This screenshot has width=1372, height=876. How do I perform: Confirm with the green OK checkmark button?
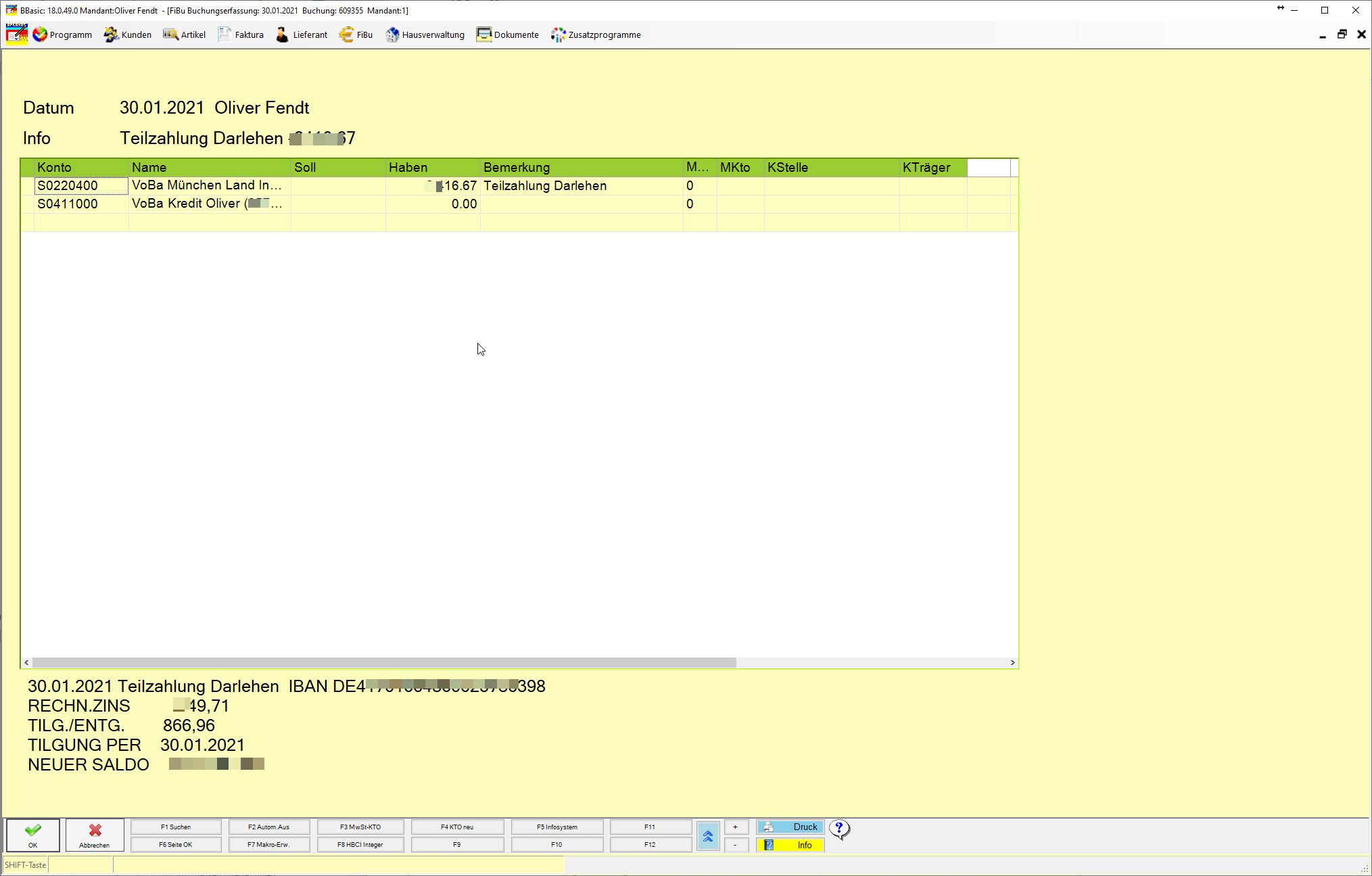click(x=33, y=835)
